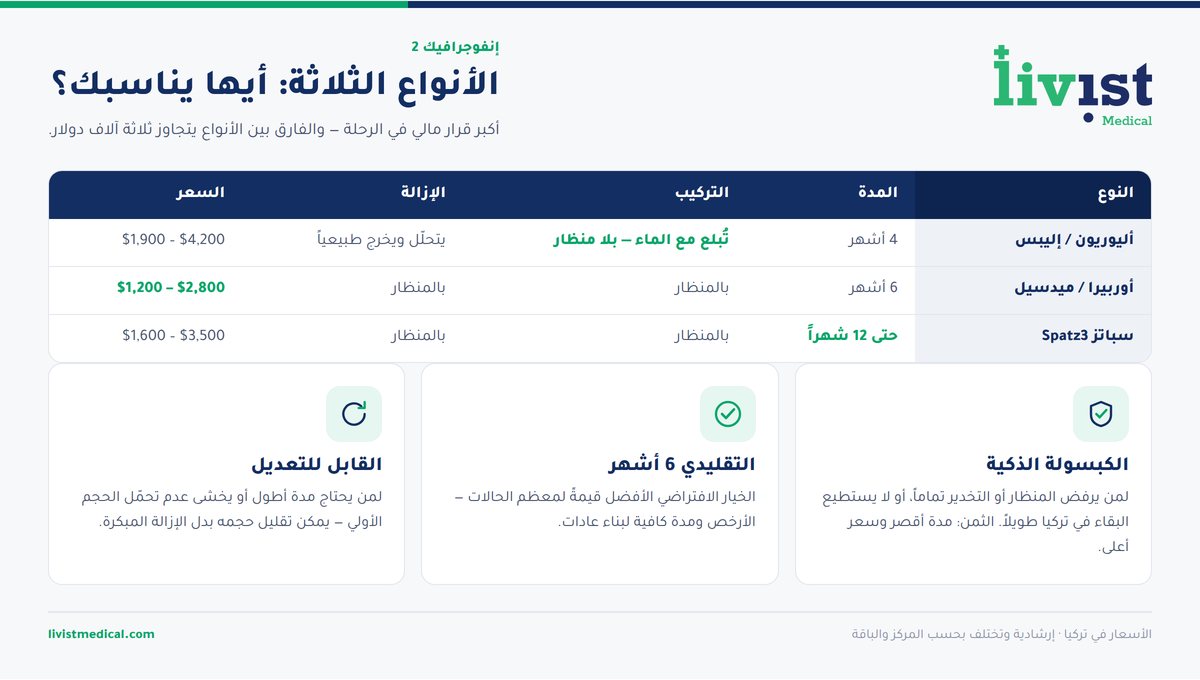Click the refresh arrow icon above القابل للتعديل
The image size is (1200, 680).
tap(354, 414)
